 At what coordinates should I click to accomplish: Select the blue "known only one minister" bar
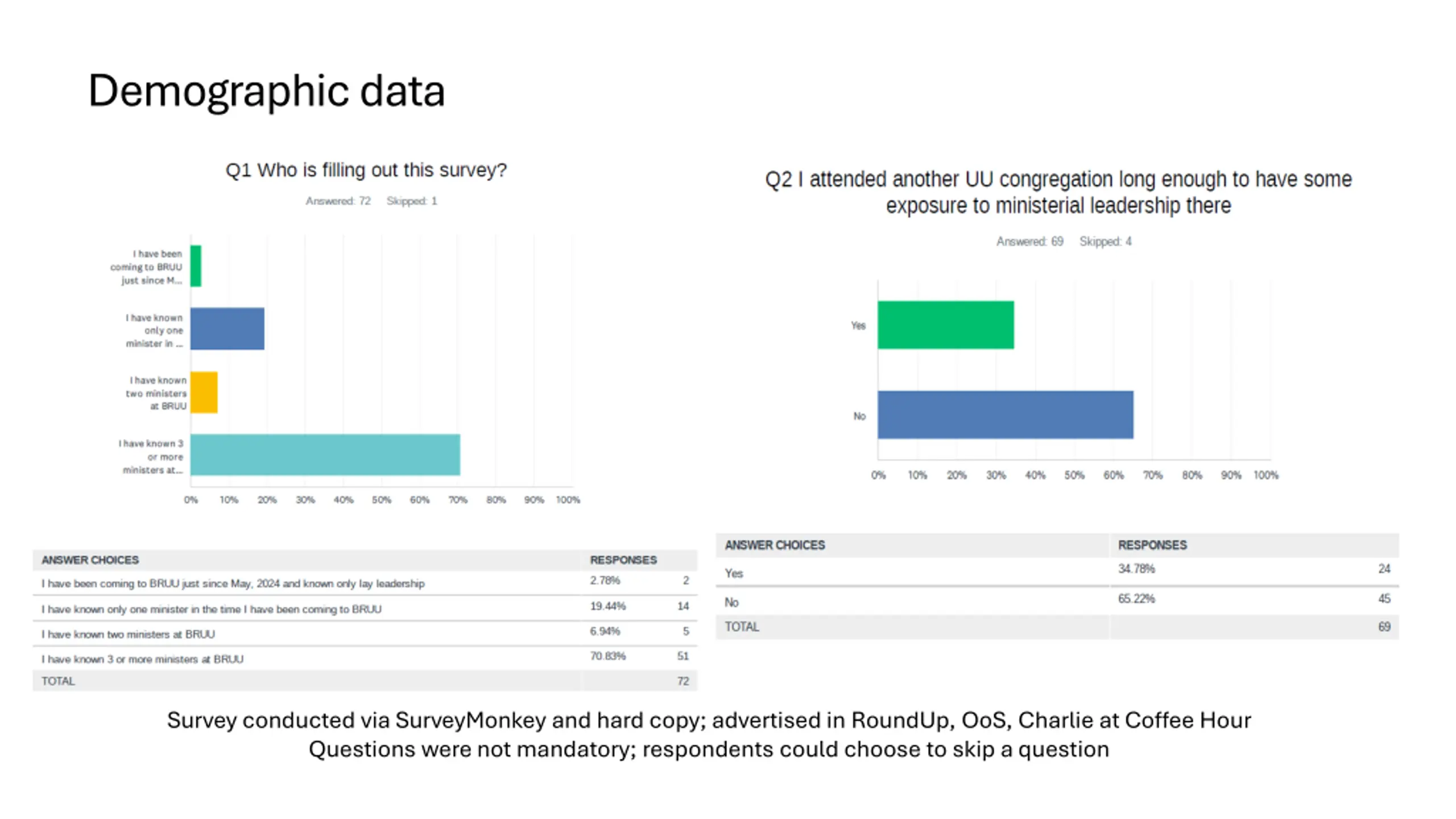[227, 329]
